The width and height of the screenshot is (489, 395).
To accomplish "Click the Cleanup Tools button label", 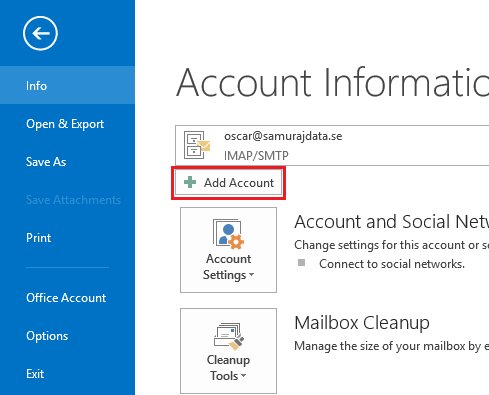I will tap(228, 368).
